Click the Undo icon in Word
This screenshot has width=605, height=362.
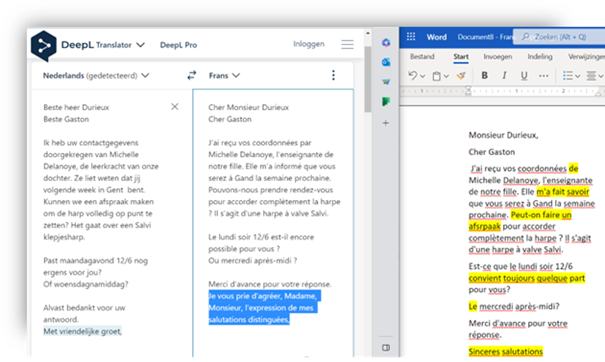413,76
